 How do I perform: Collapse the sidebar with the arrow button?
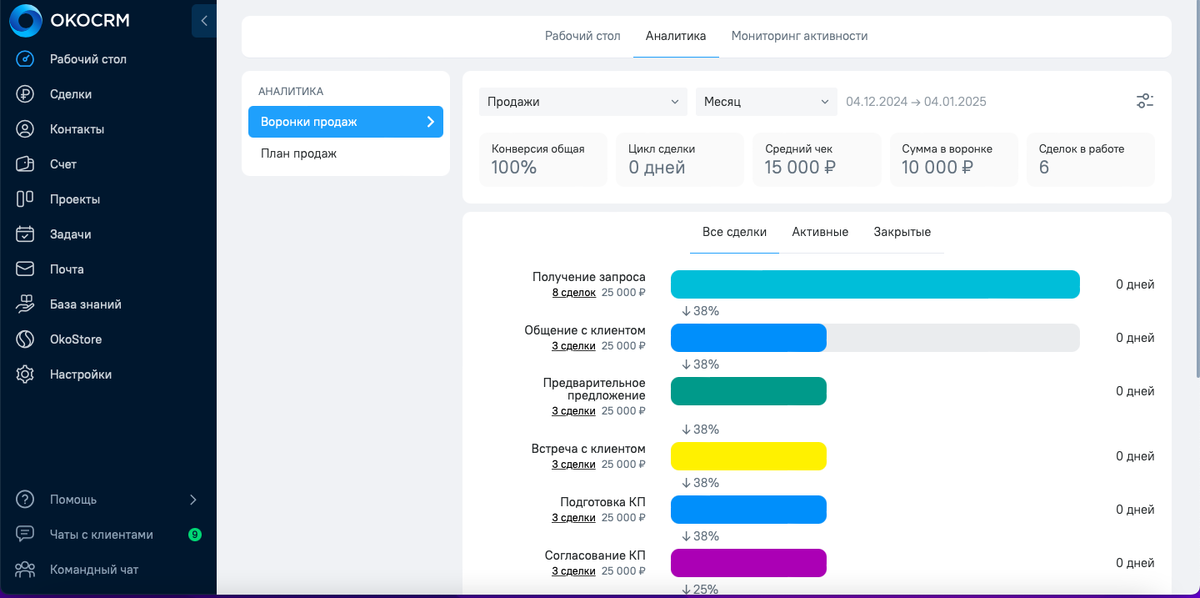point(204,20)
